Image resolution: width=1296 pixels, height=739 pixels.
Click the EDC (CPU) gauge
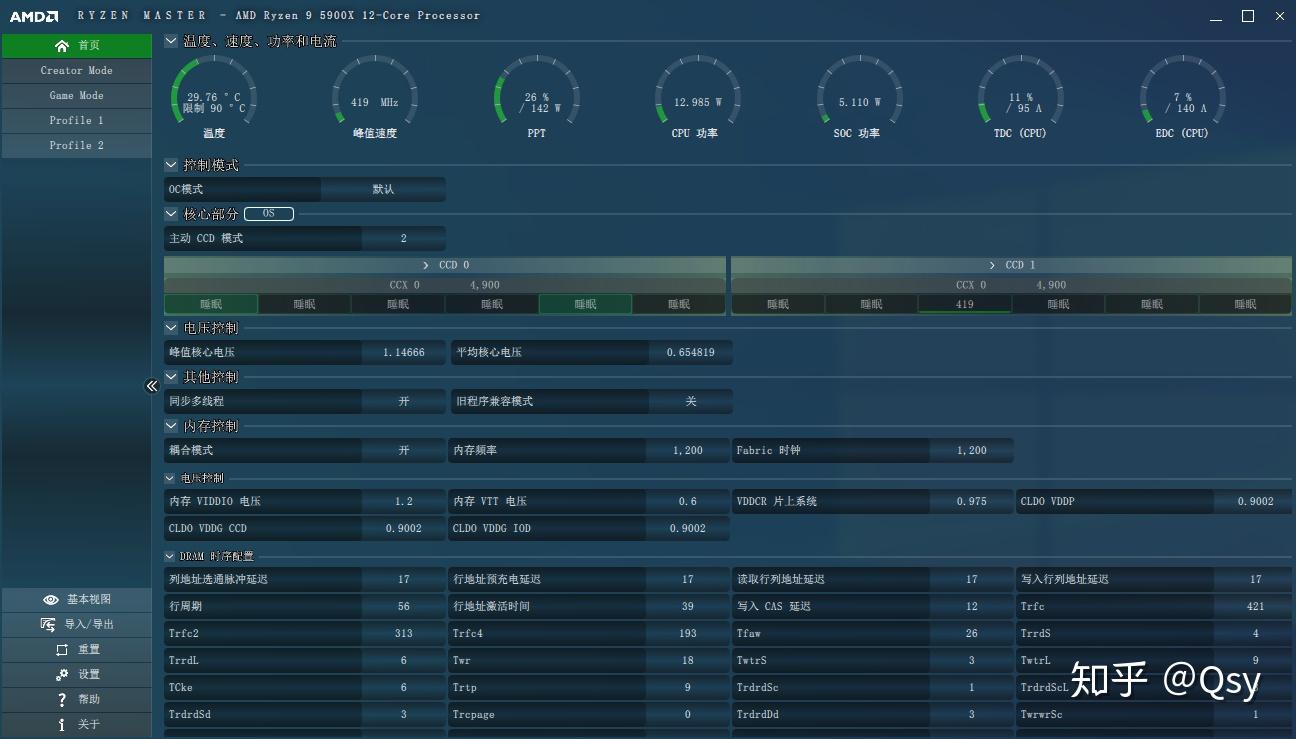(1182, 98)
